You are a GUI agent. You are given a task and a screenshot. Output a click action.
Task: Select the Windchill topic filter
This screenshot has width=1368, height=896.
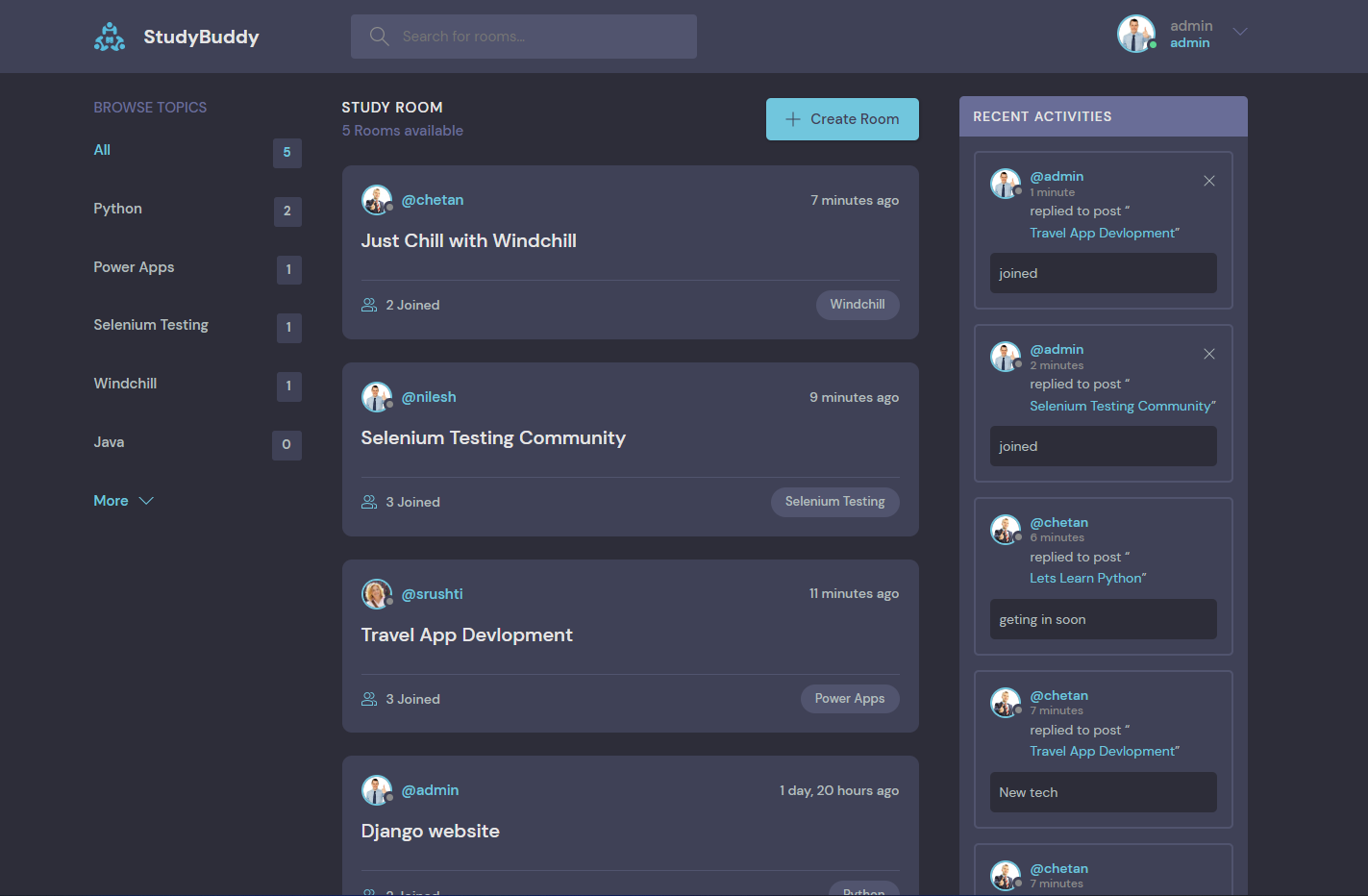[x=125, y=383]
